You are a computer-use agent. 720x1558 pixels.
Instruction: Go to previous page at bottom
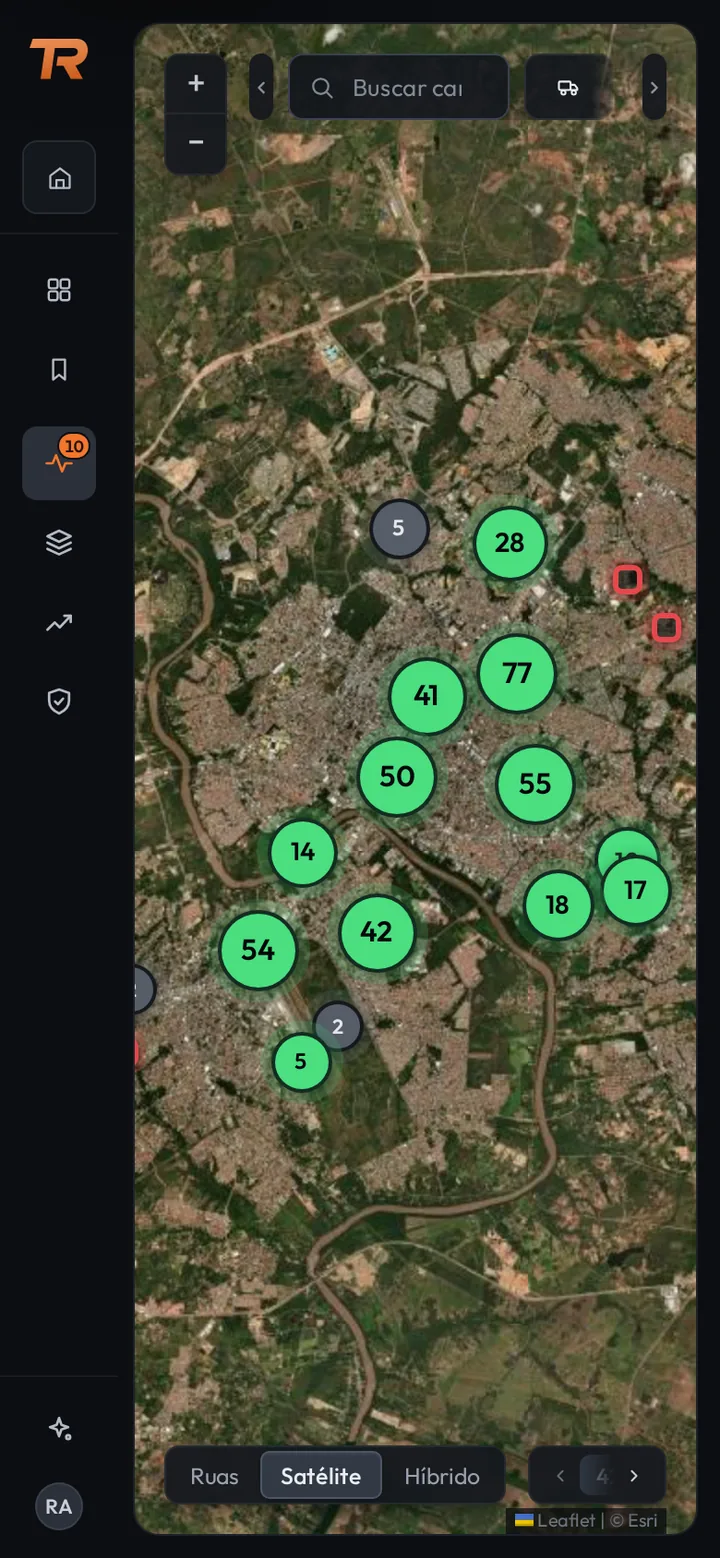coord(560,1476)
